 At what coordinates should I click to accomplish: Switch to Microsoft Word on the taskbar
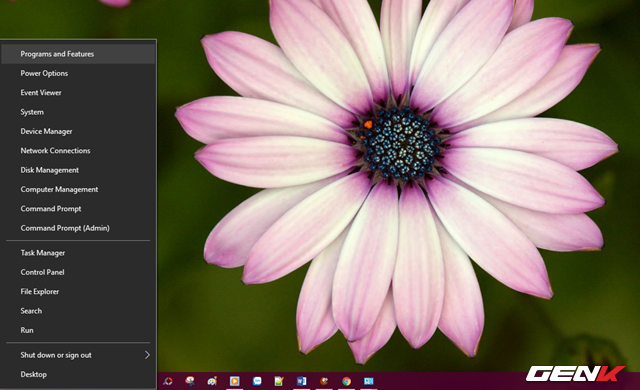pyautogui.click(x=302, y=381)
